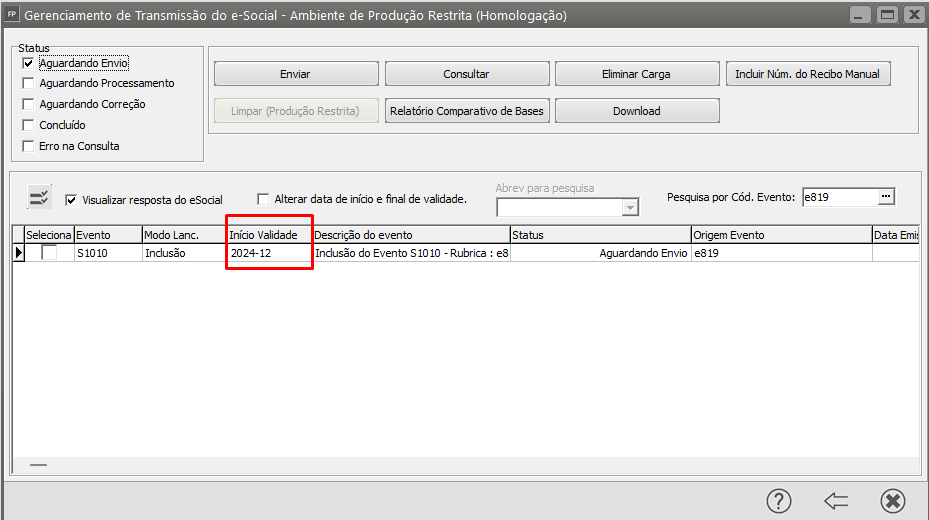Click the FP application icon in title bar
929x520 pixels.
pos(12,15)
